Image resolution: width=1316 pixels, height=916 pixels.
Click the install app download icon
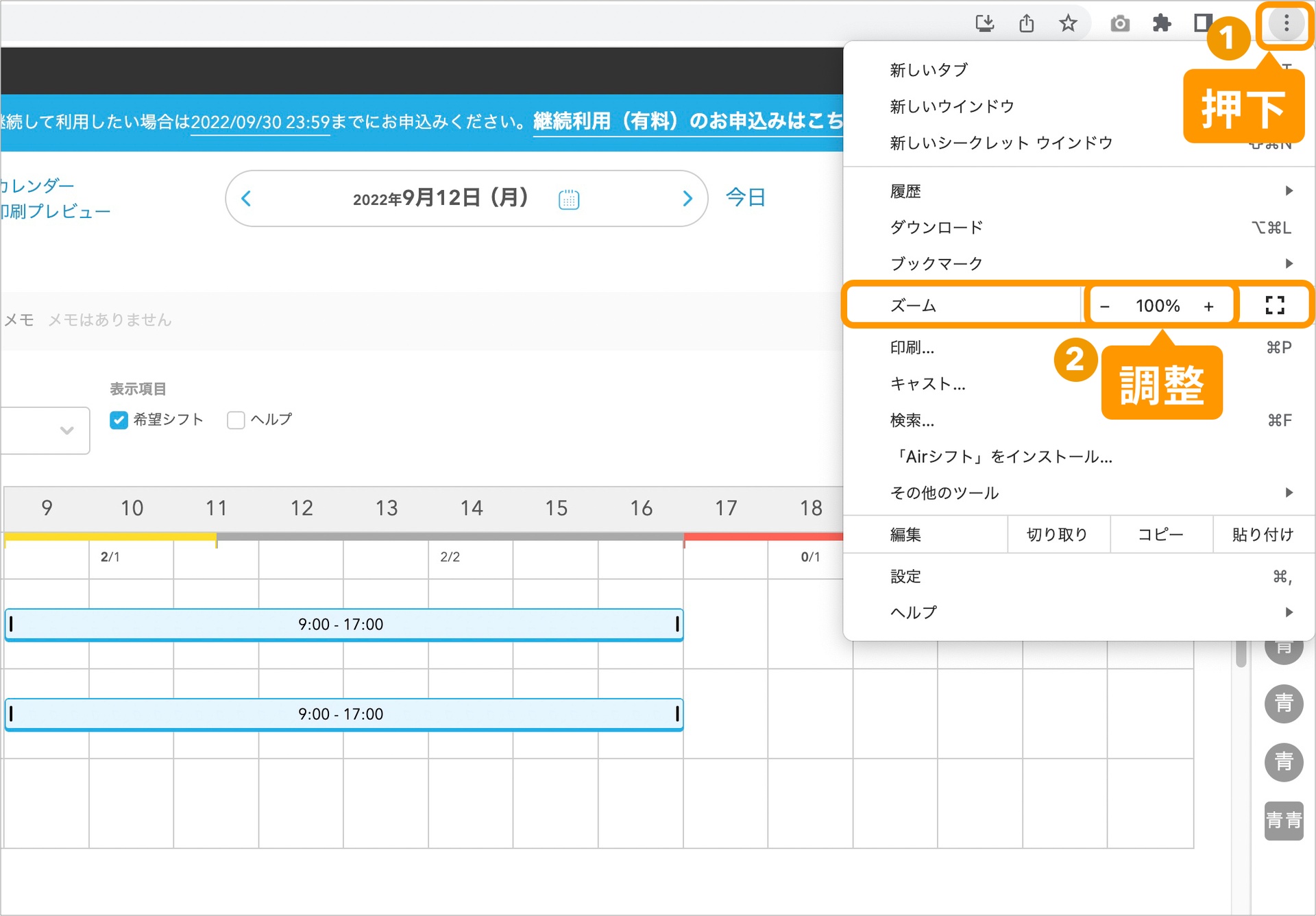pyautogui.click(x=984, y=24)
